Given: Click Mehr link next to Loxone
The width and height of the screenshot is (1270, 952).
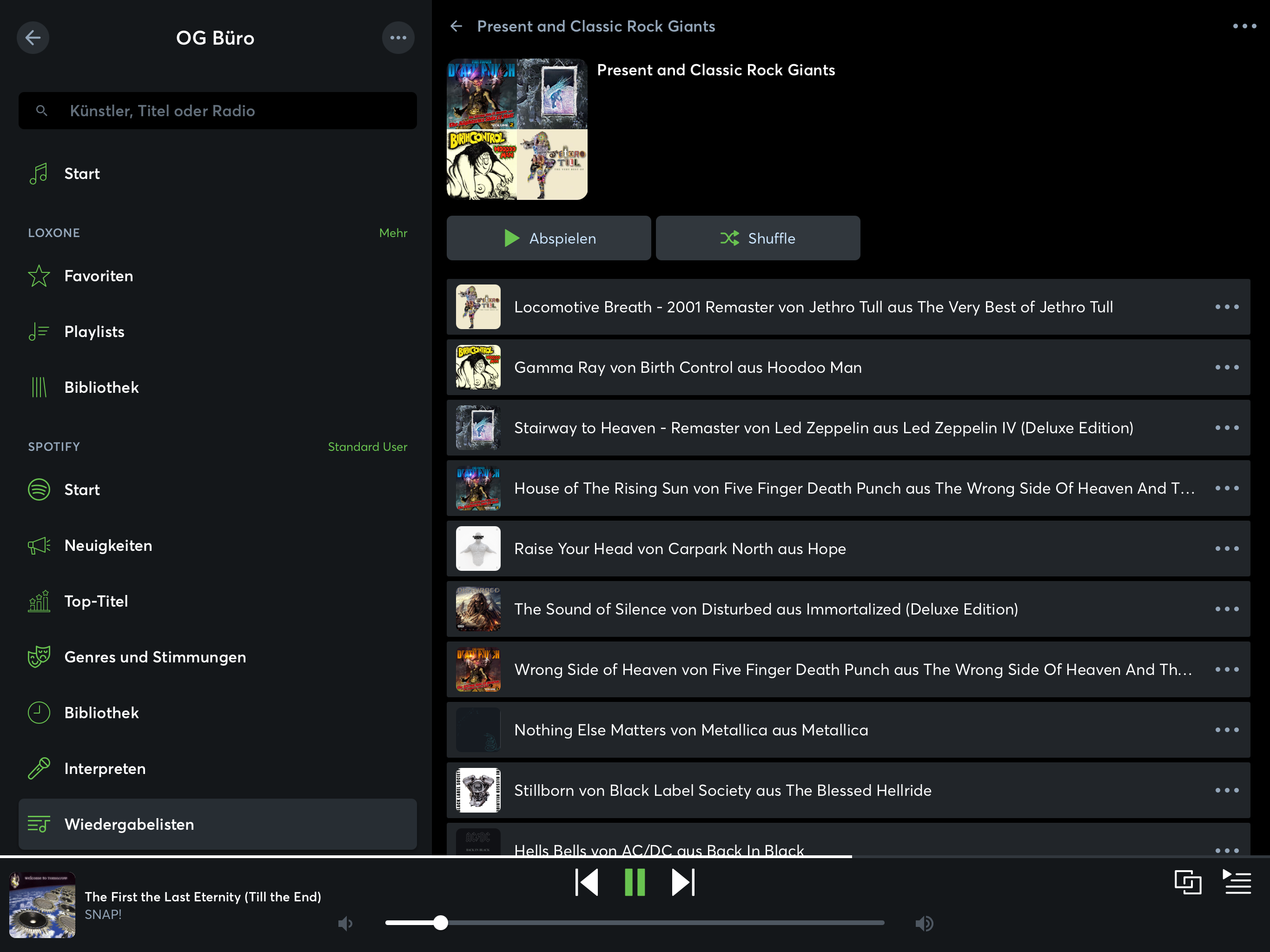Looking at the screenshot, I should [x=393, y=233].
